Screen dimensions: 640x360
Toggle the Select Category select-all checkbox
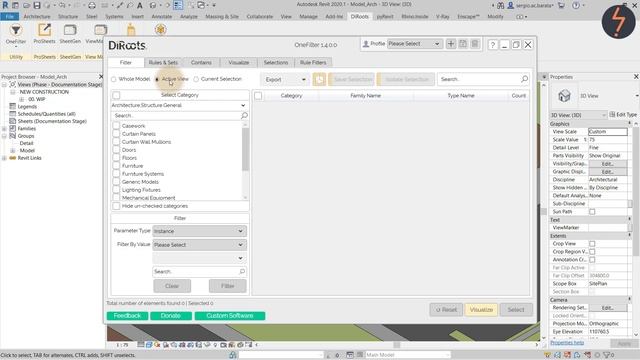(x=116, y=95)
